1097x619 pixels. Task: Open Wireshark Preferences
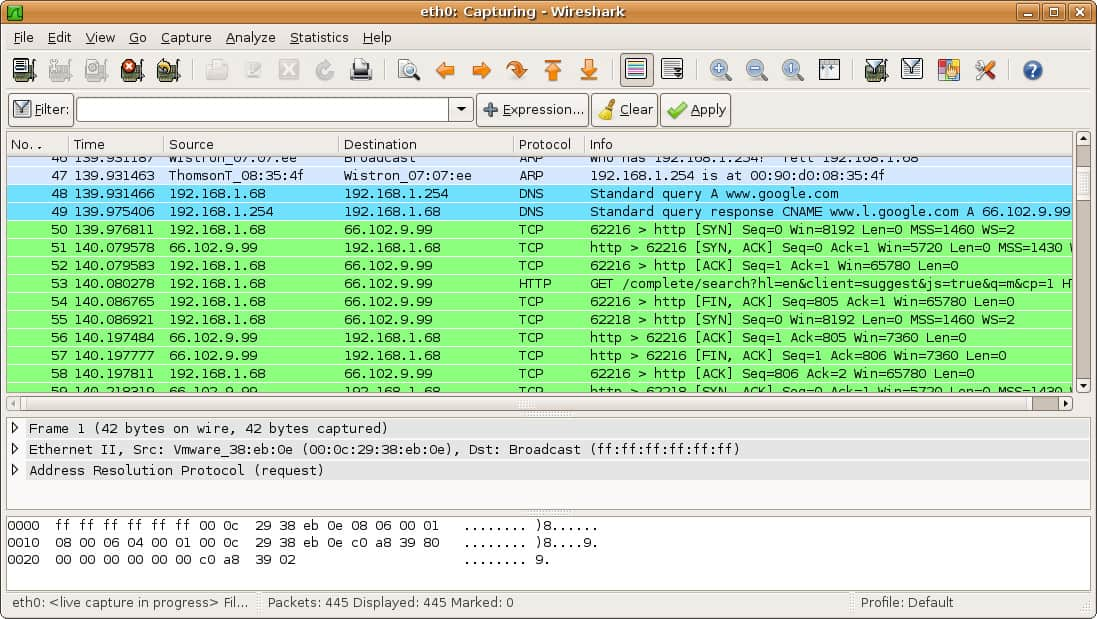tap(985, 70)
